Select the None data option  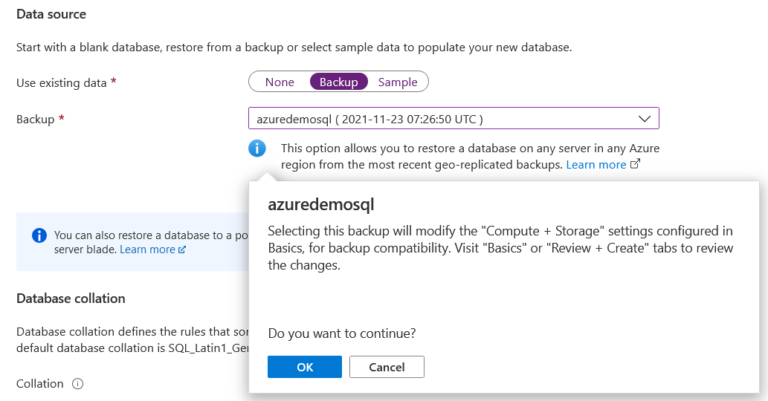coord(279,82)
